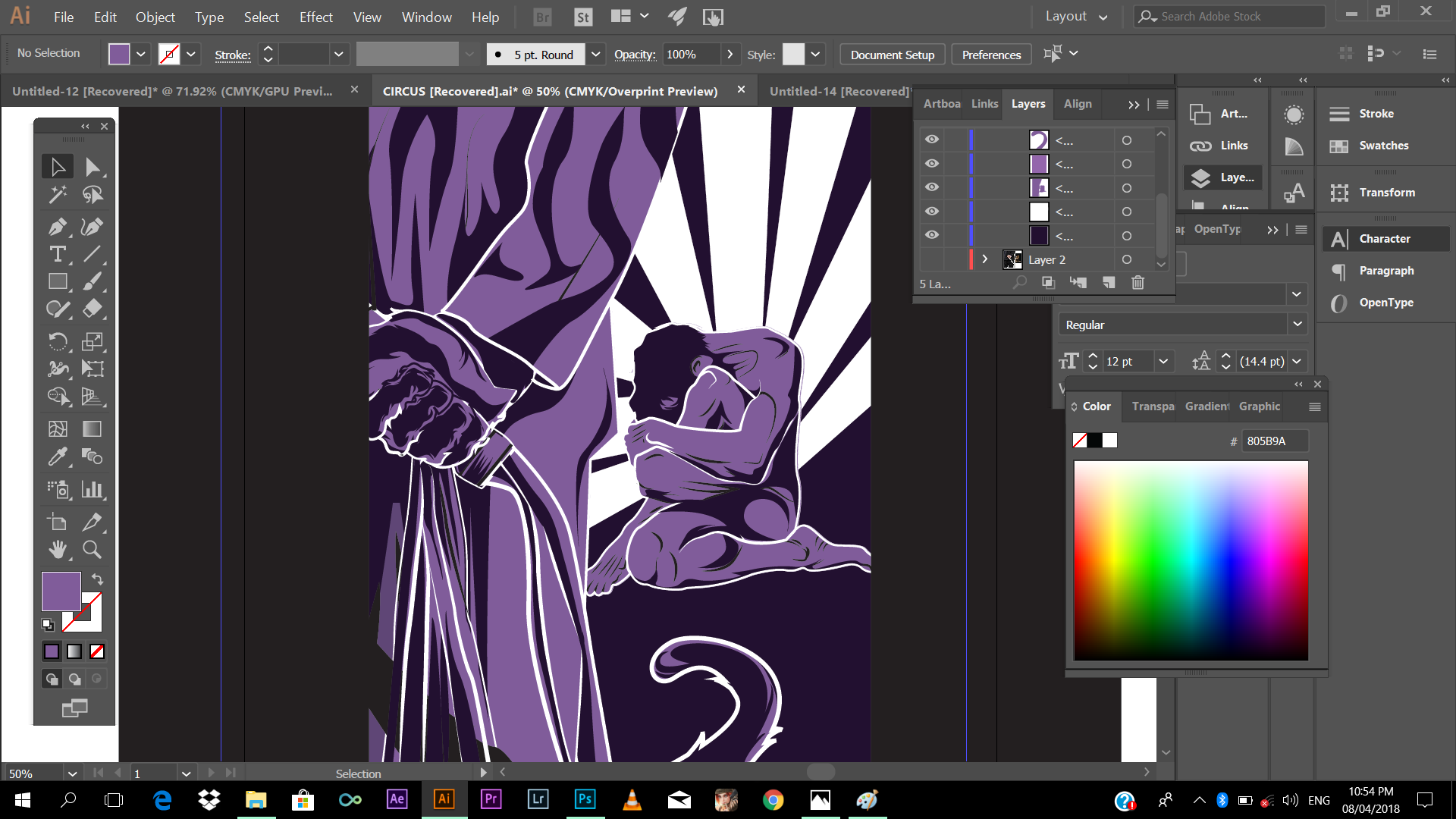Screen dimensions: 1456x819
Task: Select the Gradient tool
Action: [x=93, y=428]
